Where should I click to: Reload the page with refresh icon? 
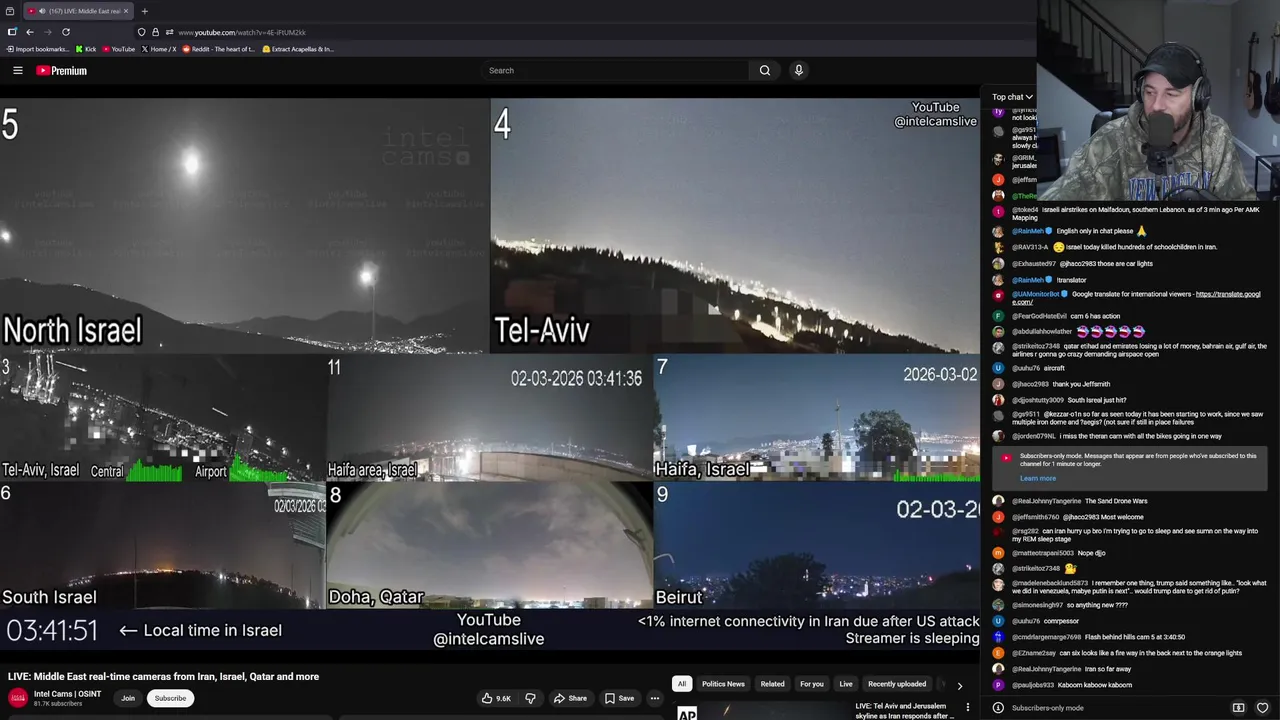coord(66,32)
